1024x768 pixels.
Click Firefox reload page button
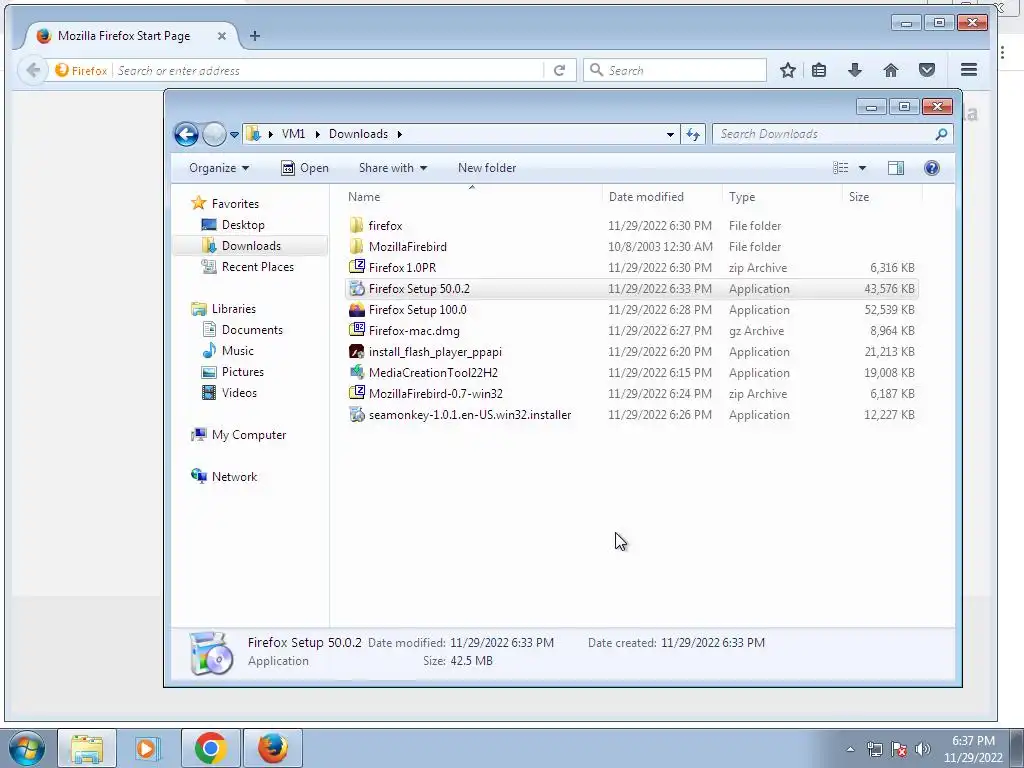[559, 71]
